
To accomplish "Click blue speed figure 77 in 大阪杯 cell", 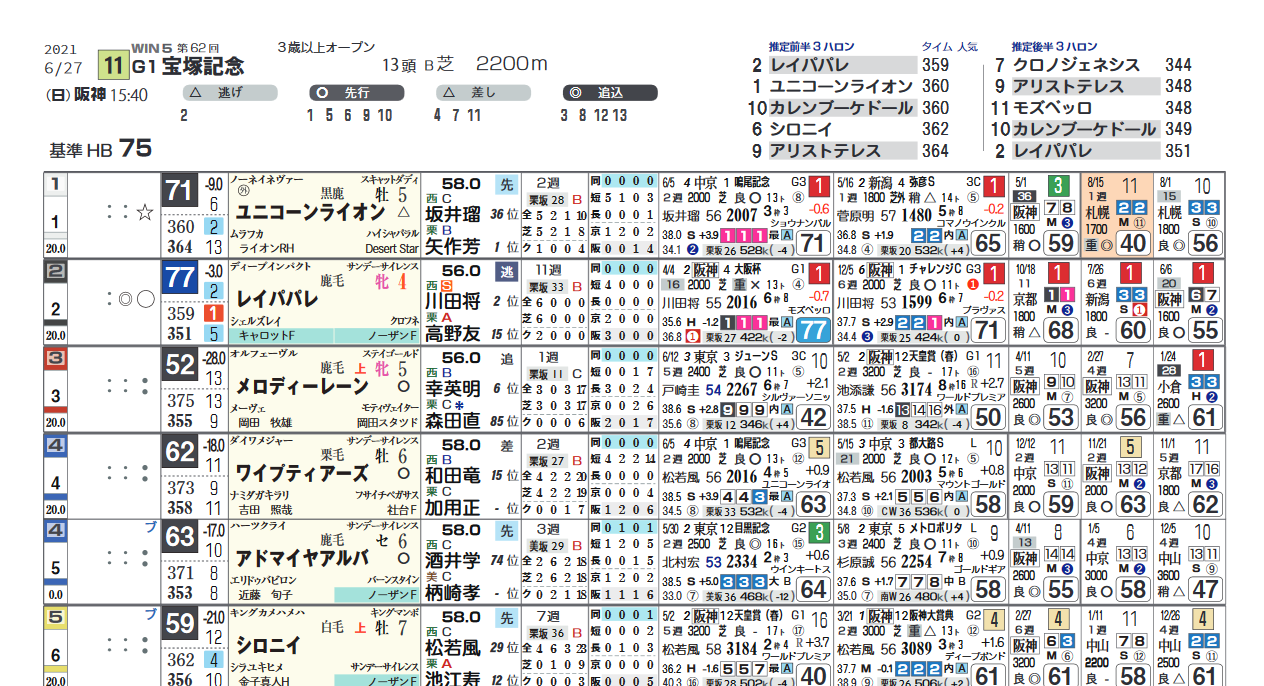I will (813, 330).
